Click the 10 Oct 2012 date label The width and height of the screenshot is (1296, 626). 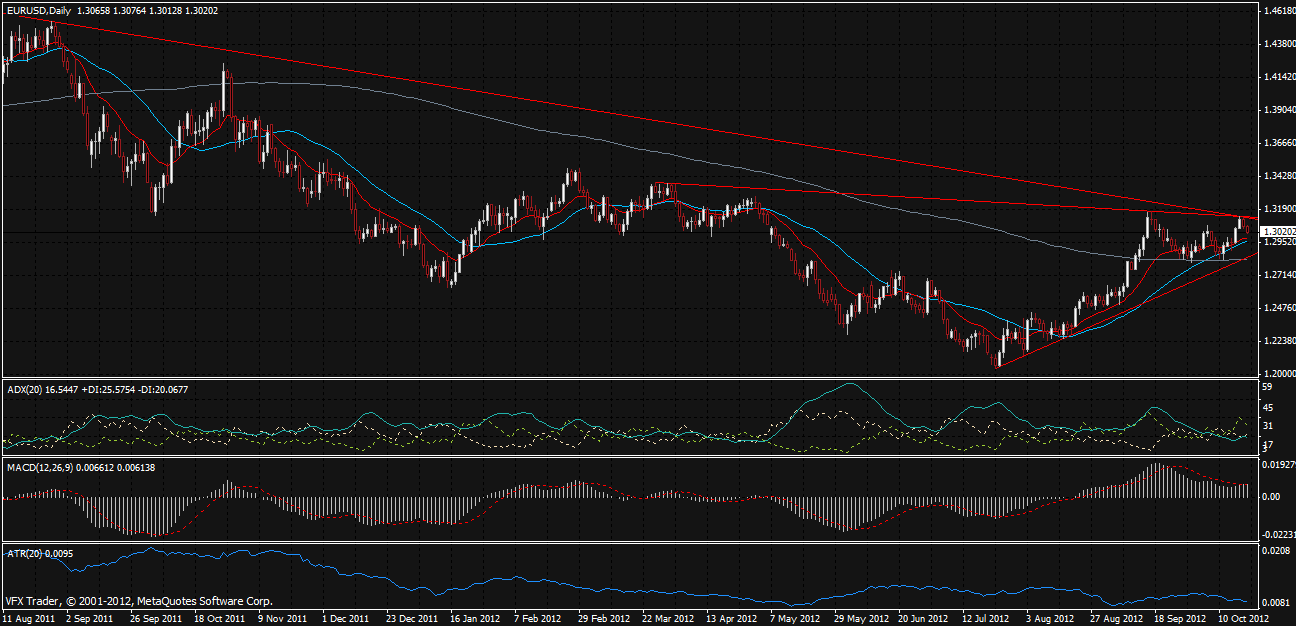[1243, 618]
